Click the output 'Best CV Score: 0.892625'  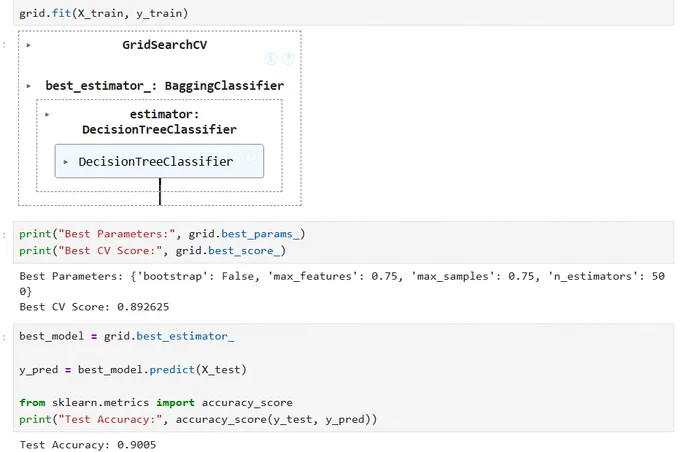click(94, 307)
